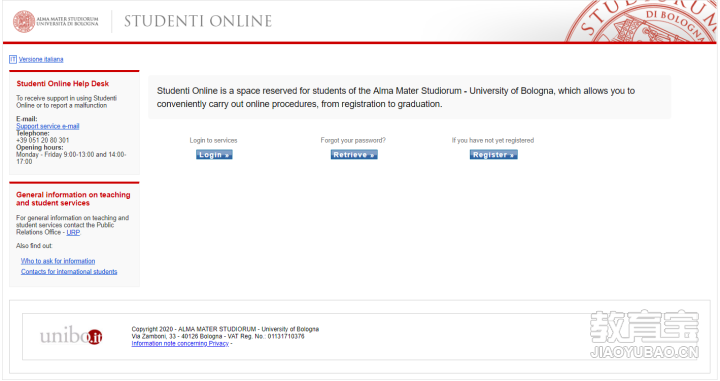Click the Login button
This screenshot has height=381, width=720.
214,155
